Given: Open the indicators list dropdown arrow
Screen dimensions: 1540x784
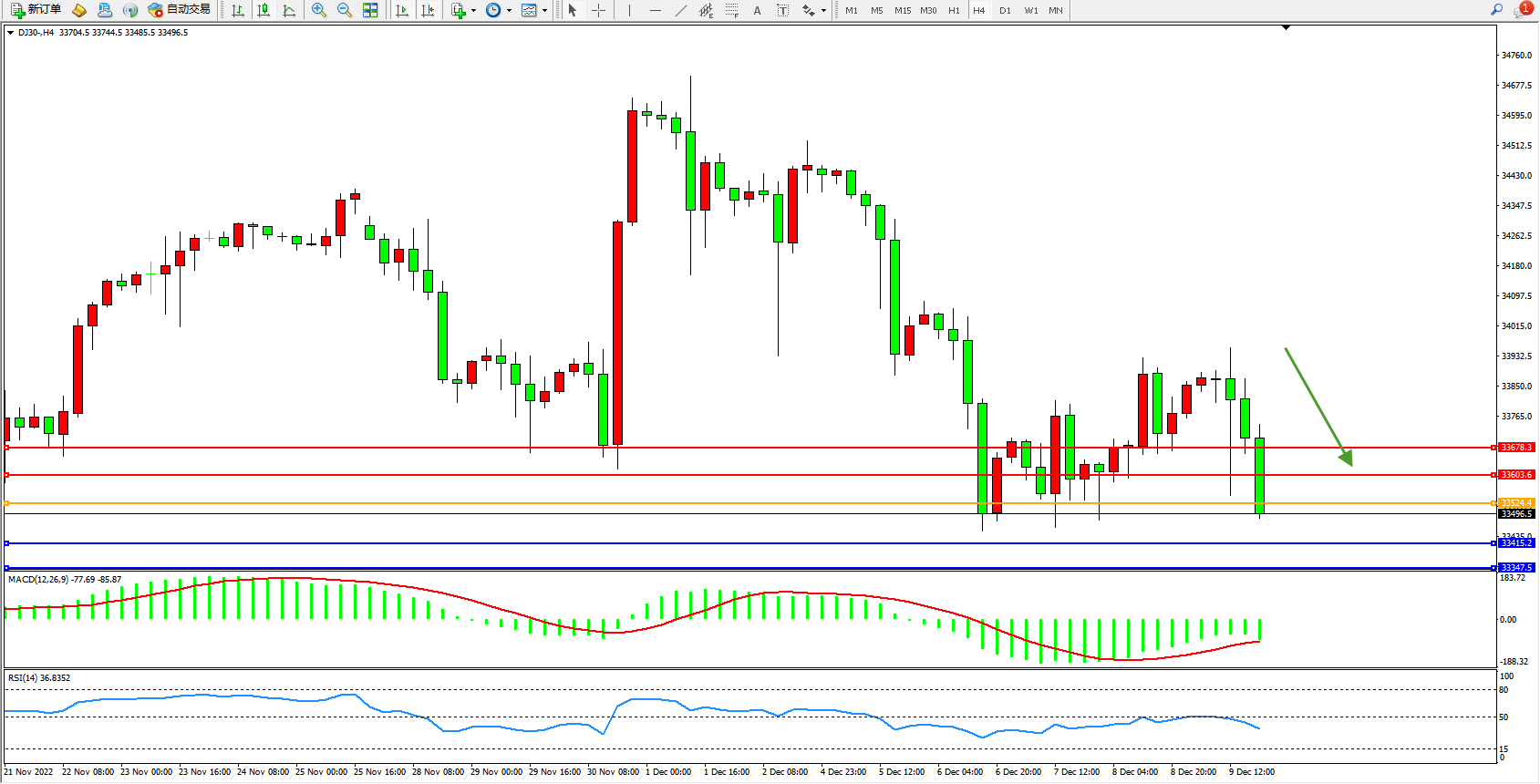Looking at the screenshot, I should point(473,11).
